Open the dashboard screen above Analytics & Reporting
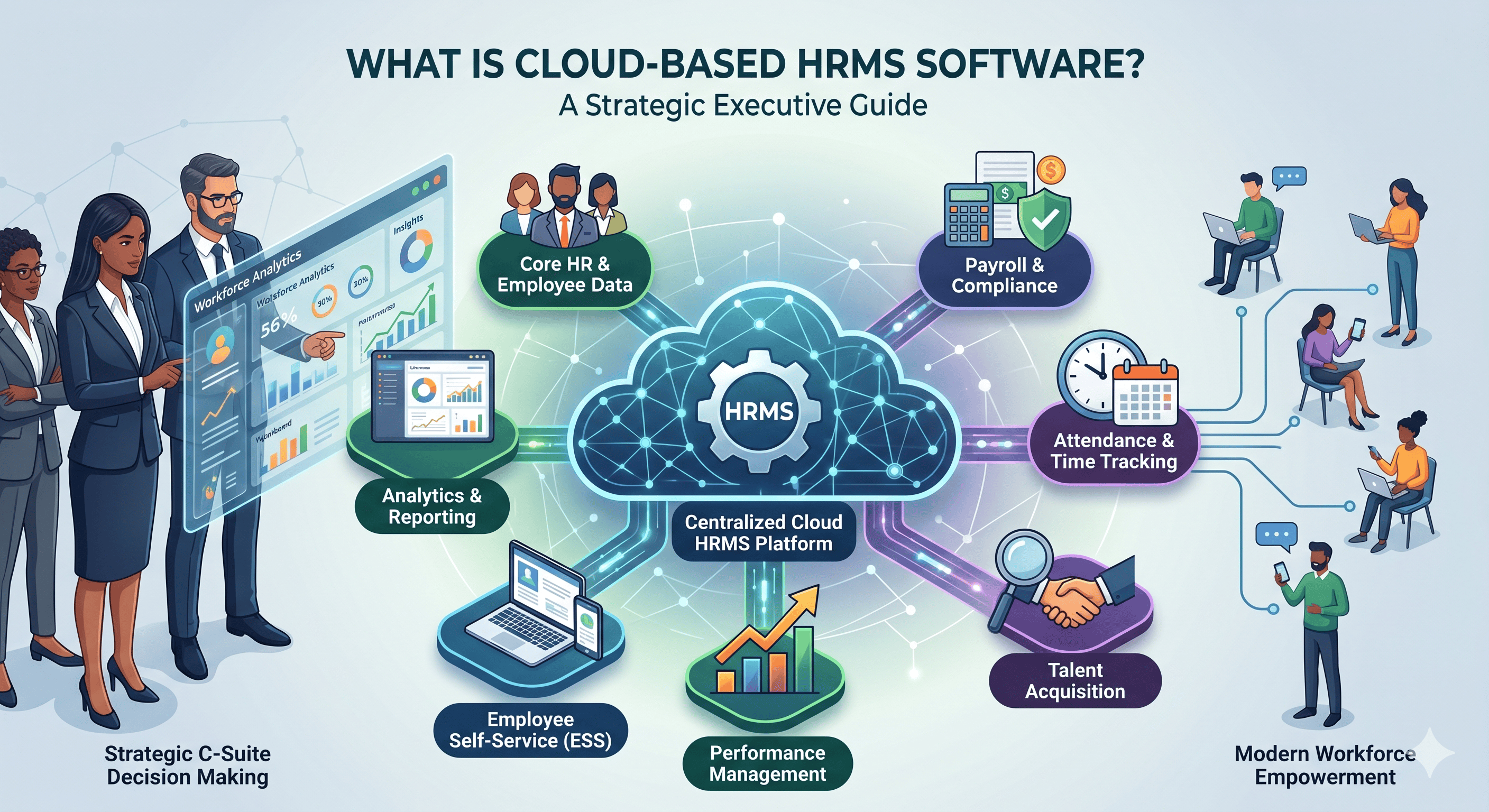1489x812 pixels. [x=433, y=396]
